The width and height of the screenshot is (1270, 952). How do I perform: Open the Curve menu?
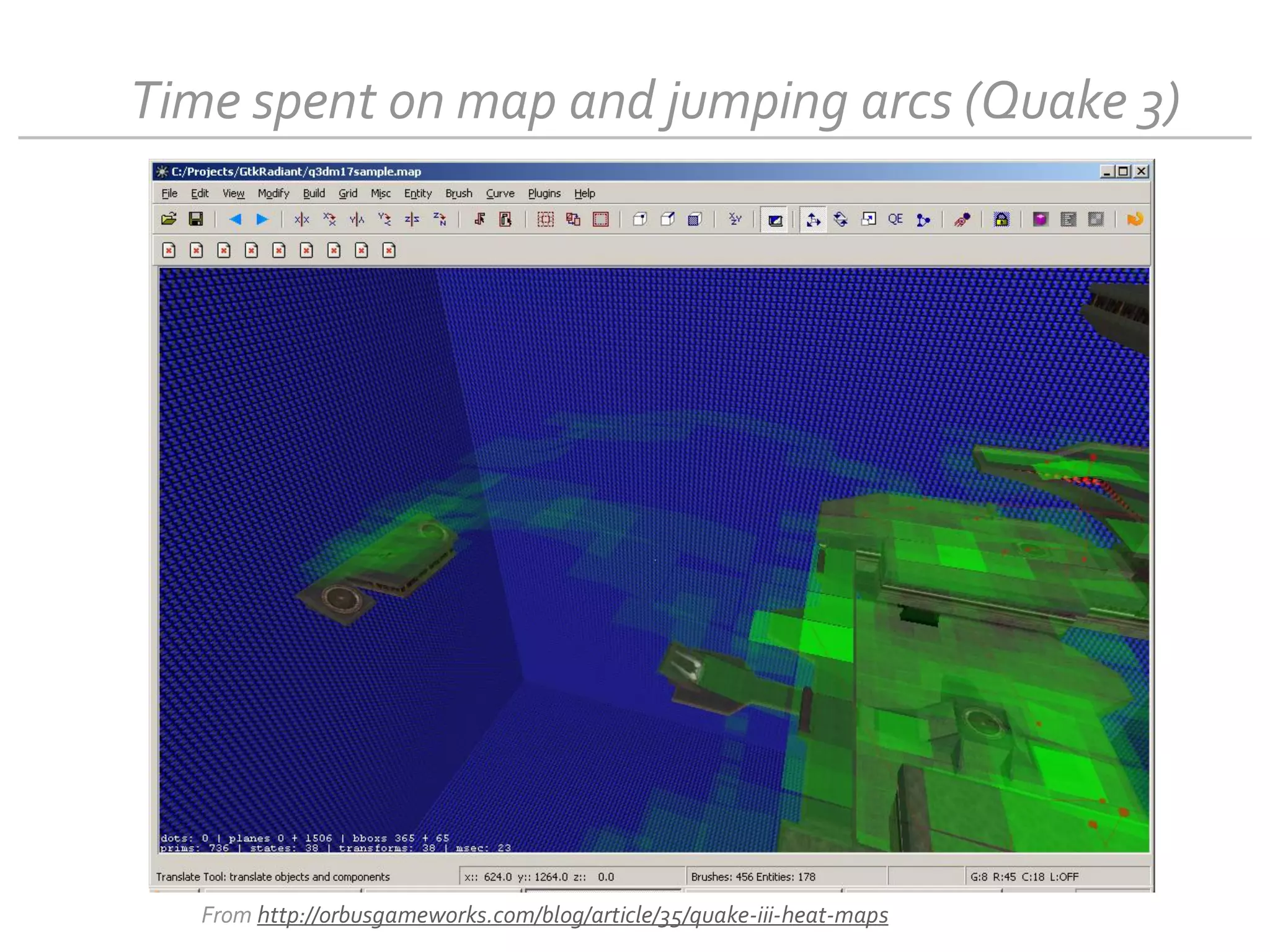[500, 193]
